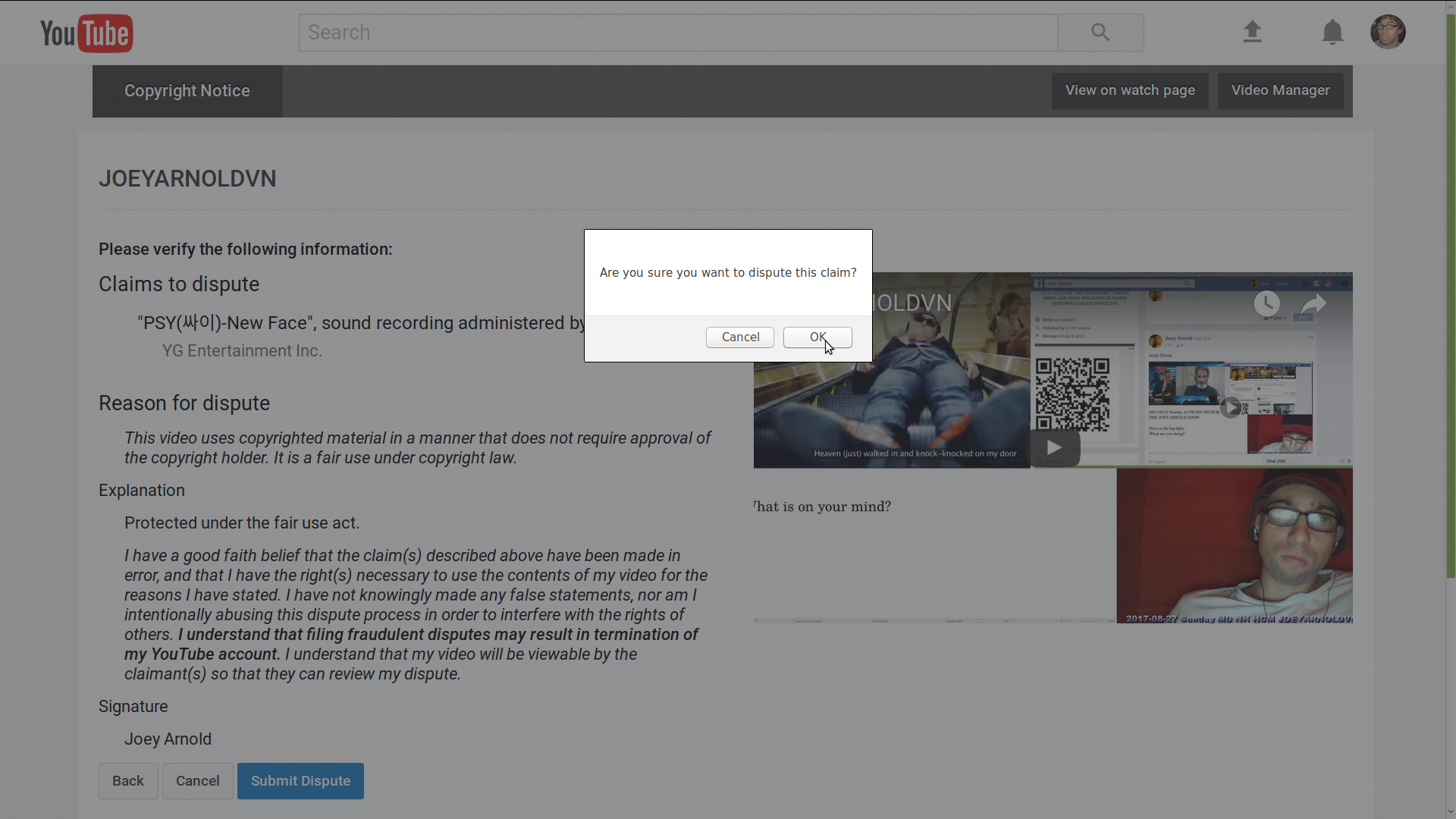1456x819 pixels.
Task: Open the notifications bell
Action: [x=1332, y=33]
